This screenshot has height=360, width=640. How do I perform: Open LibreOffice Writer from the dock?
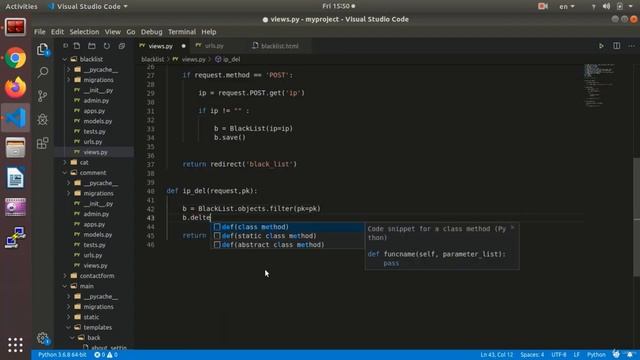tap(16, 178)
